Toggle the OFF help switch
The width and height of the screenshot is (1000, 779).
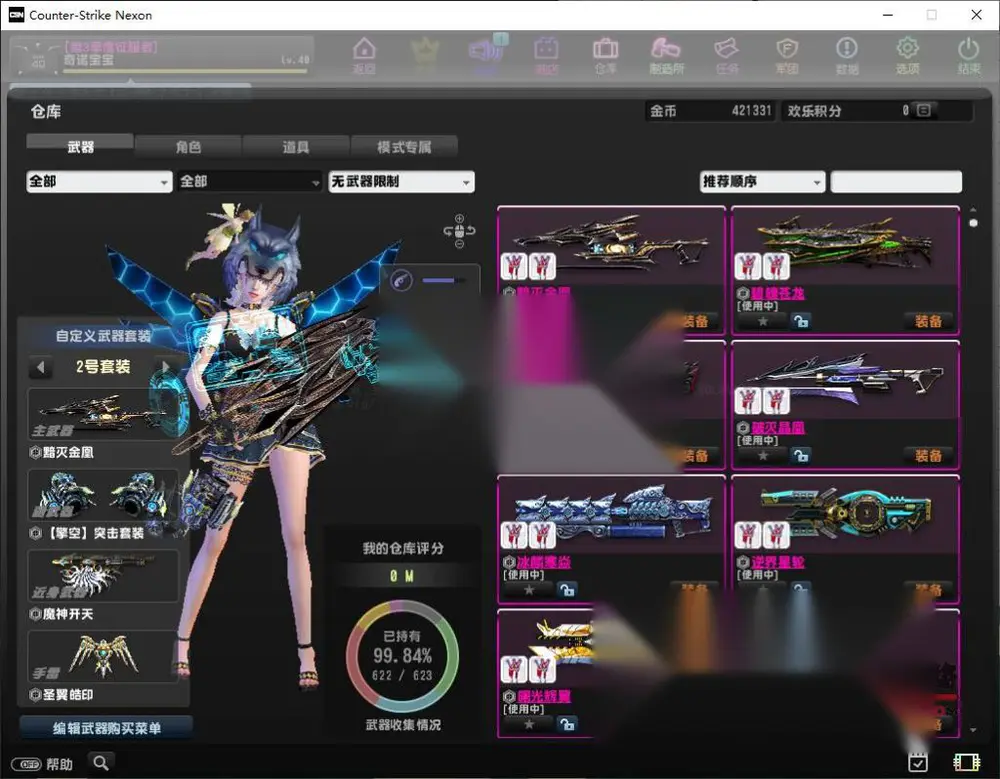coord(26,764)
